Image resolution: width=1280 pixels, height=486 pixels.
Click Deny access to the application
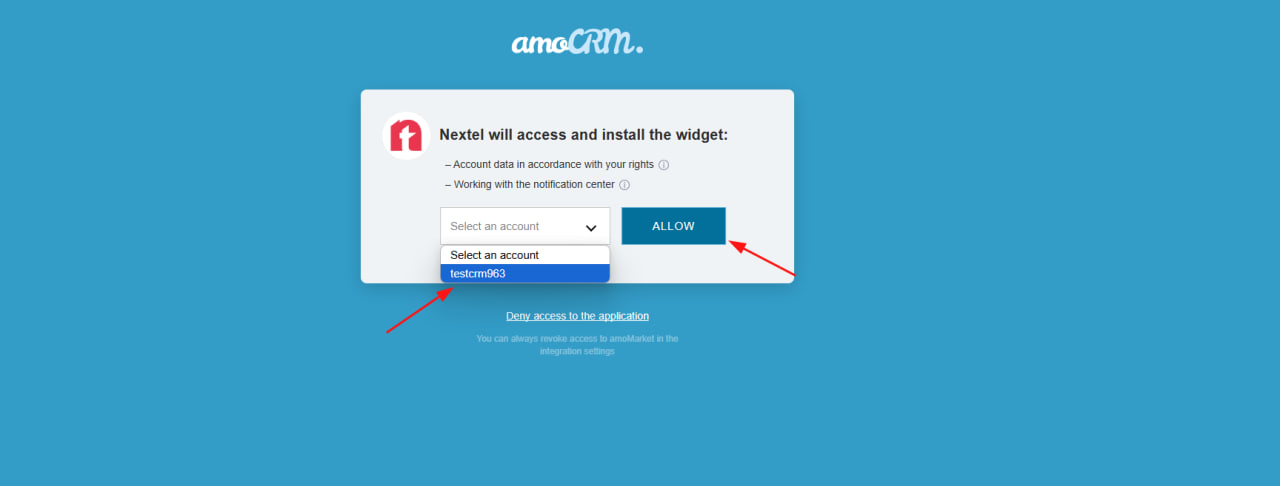pos(577,316)
